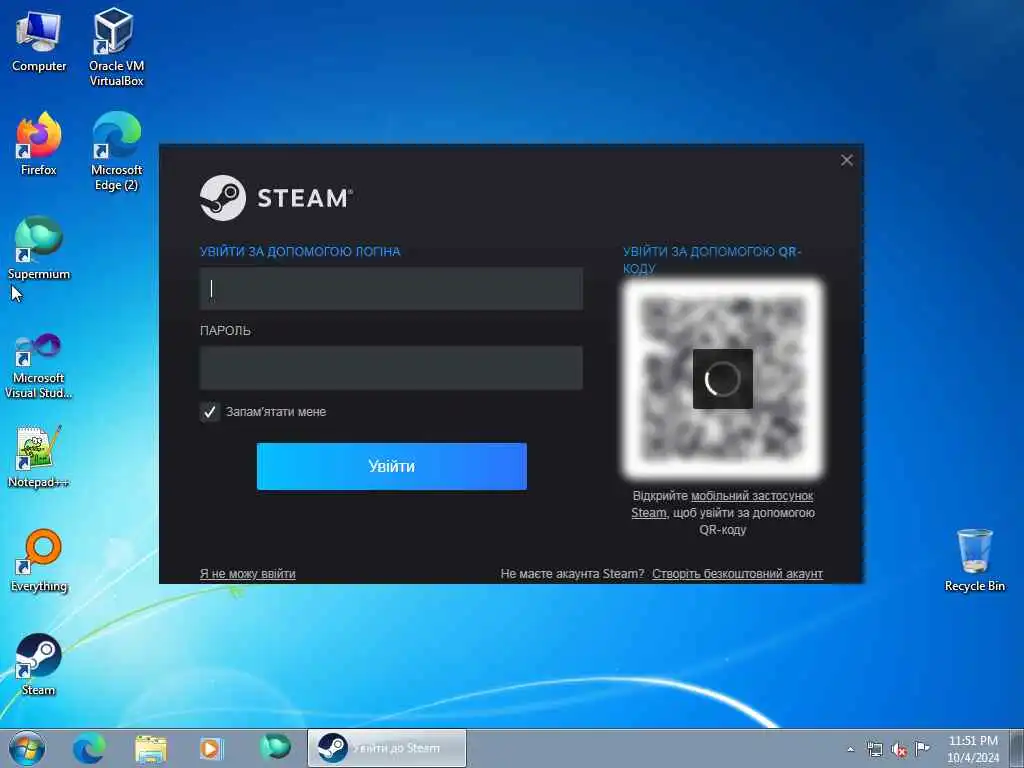Open Firefox from the desktop
The width and height of the screenshot is (1024, 768).
tap(39, 144)
